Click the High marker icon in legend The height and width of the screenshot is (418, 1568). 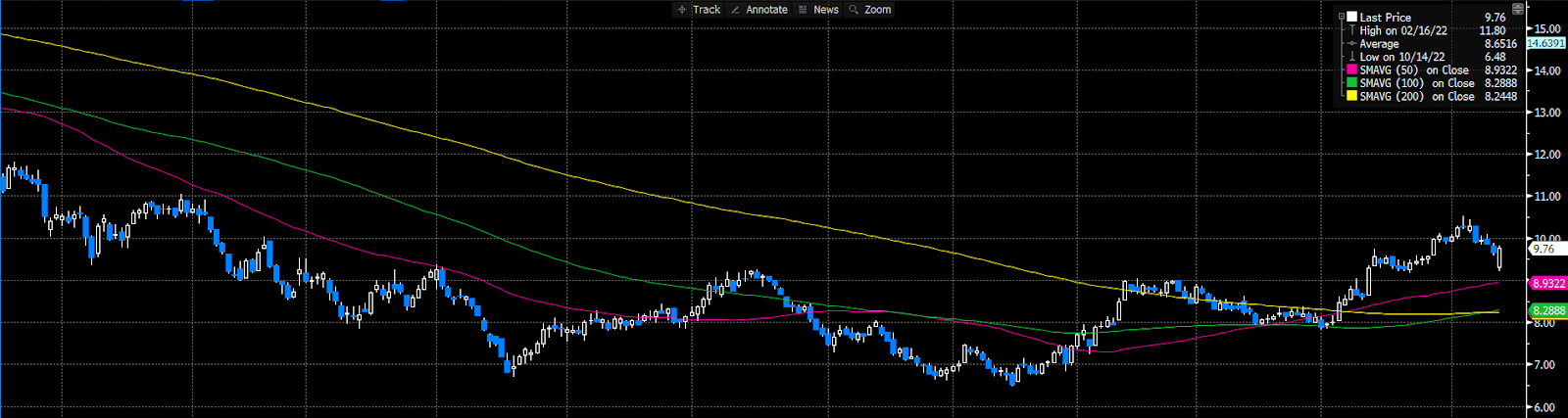1352,30
